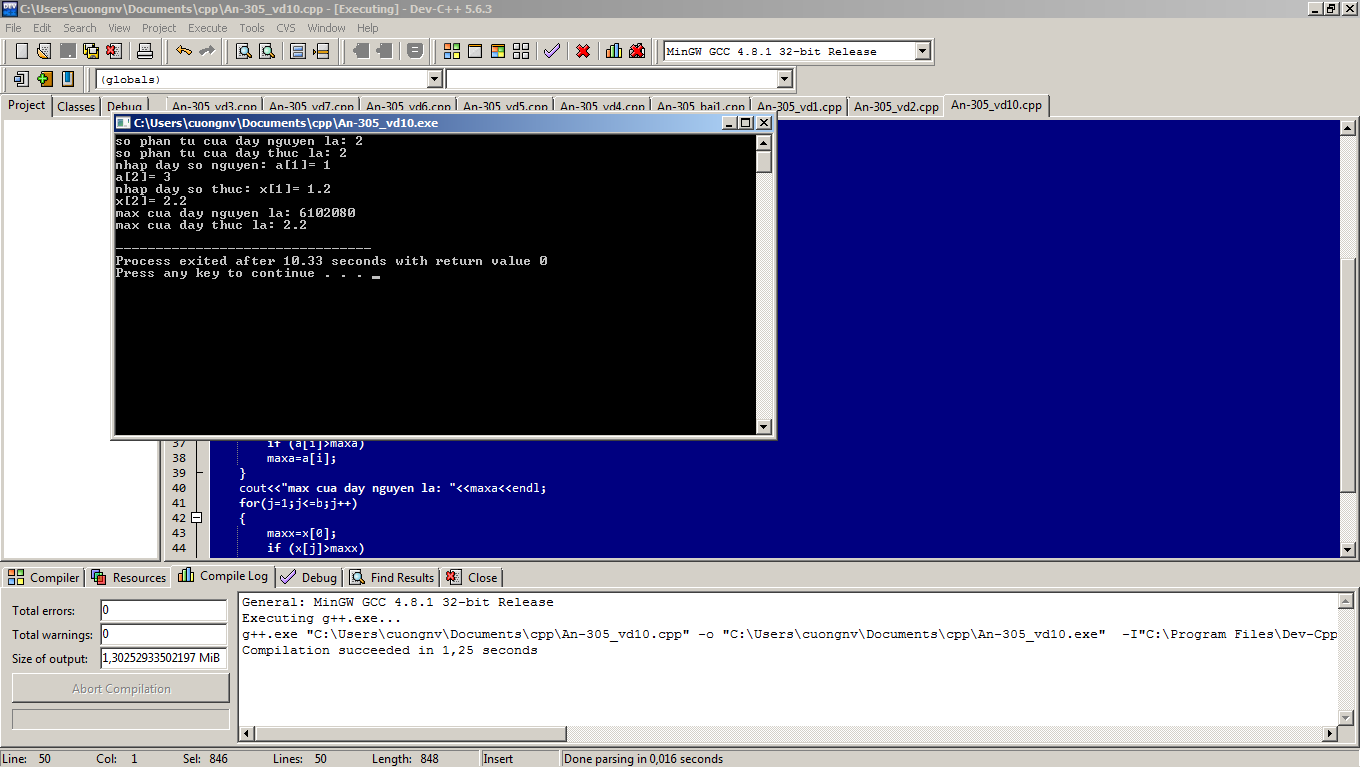Click status bar 'Insert' mode indicator
The width and height of the screenshot is (1360, 768).
(498, 759)
